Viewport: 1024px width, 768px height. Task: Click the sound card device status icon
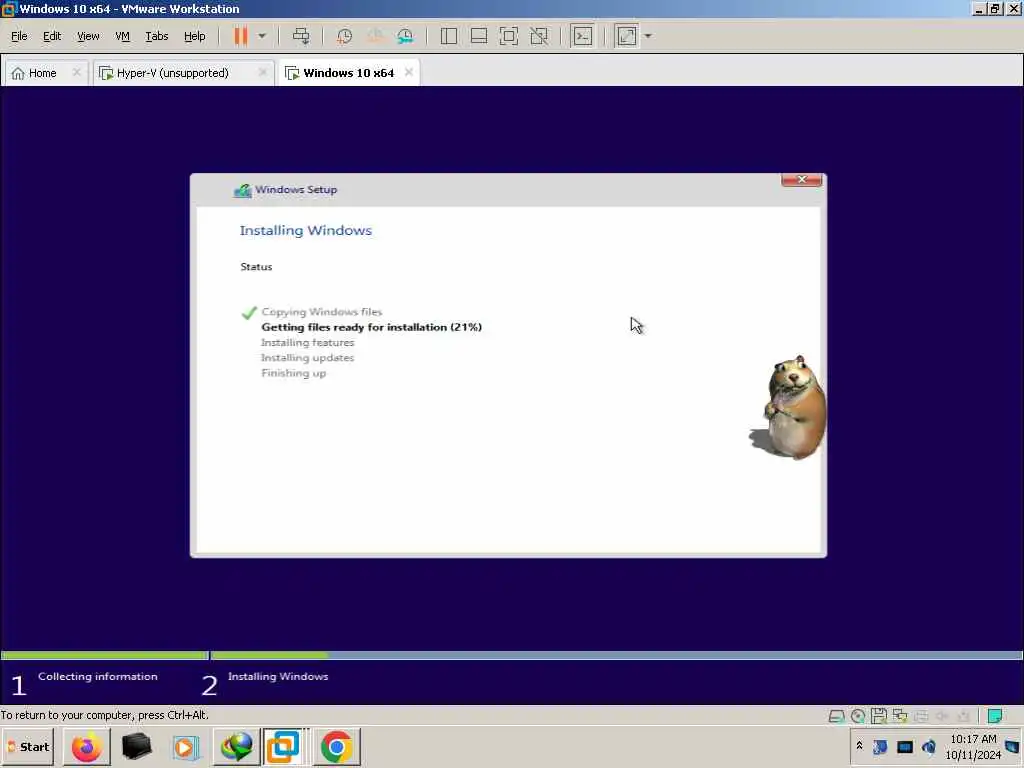(942, 716)
